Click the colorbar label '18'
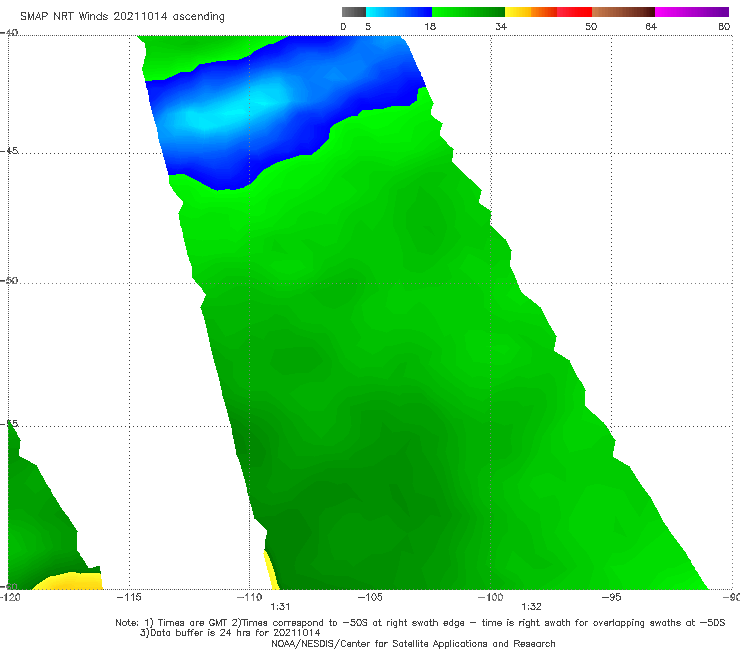 tap(430, 26)
